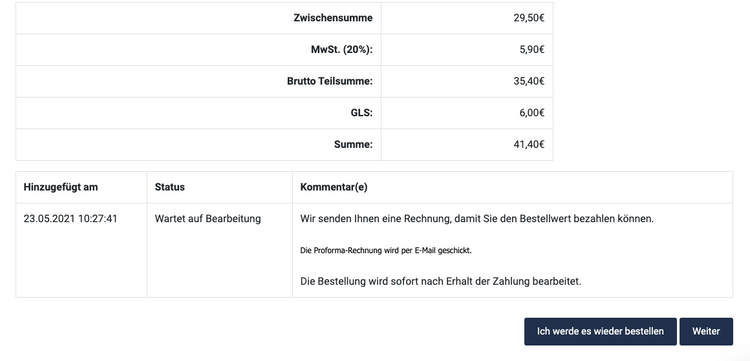This screenshot has width=750, height=361.
Task: Click the 41,40€ total amount
Action: 529,144
